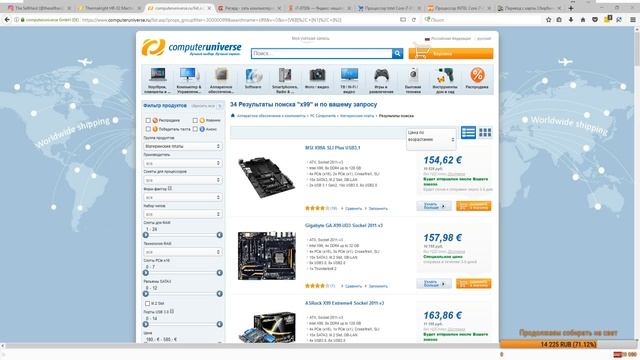Tick the M.2 slot checkbox
This screenshot has height=360, width=640.
148,303
